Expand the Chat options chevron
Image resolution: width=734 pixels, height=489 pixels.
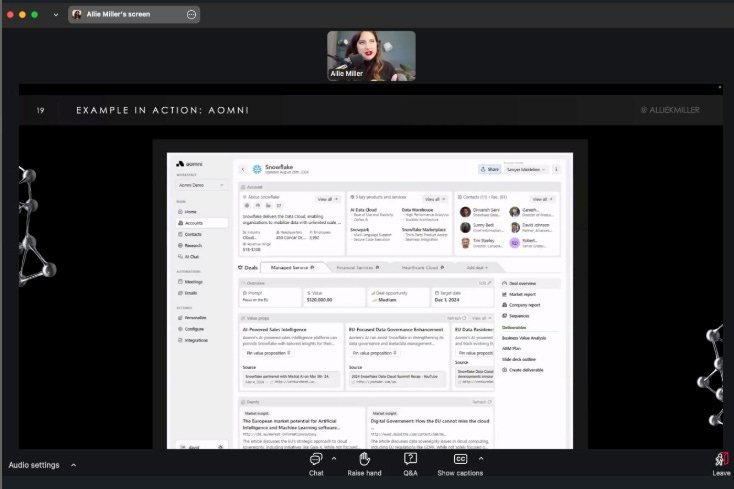click(334, 459)
